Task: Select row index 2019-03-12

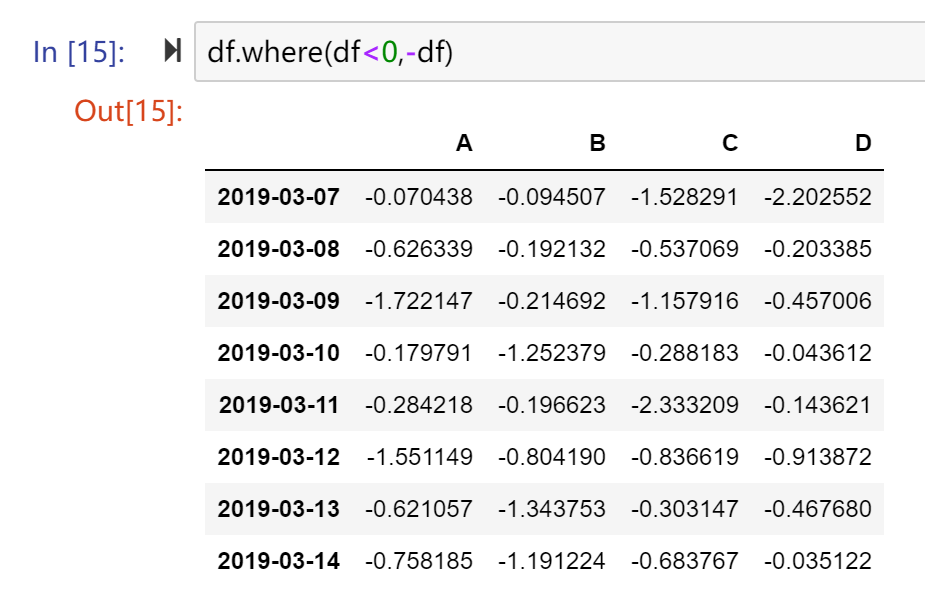Action: point(278,457)
